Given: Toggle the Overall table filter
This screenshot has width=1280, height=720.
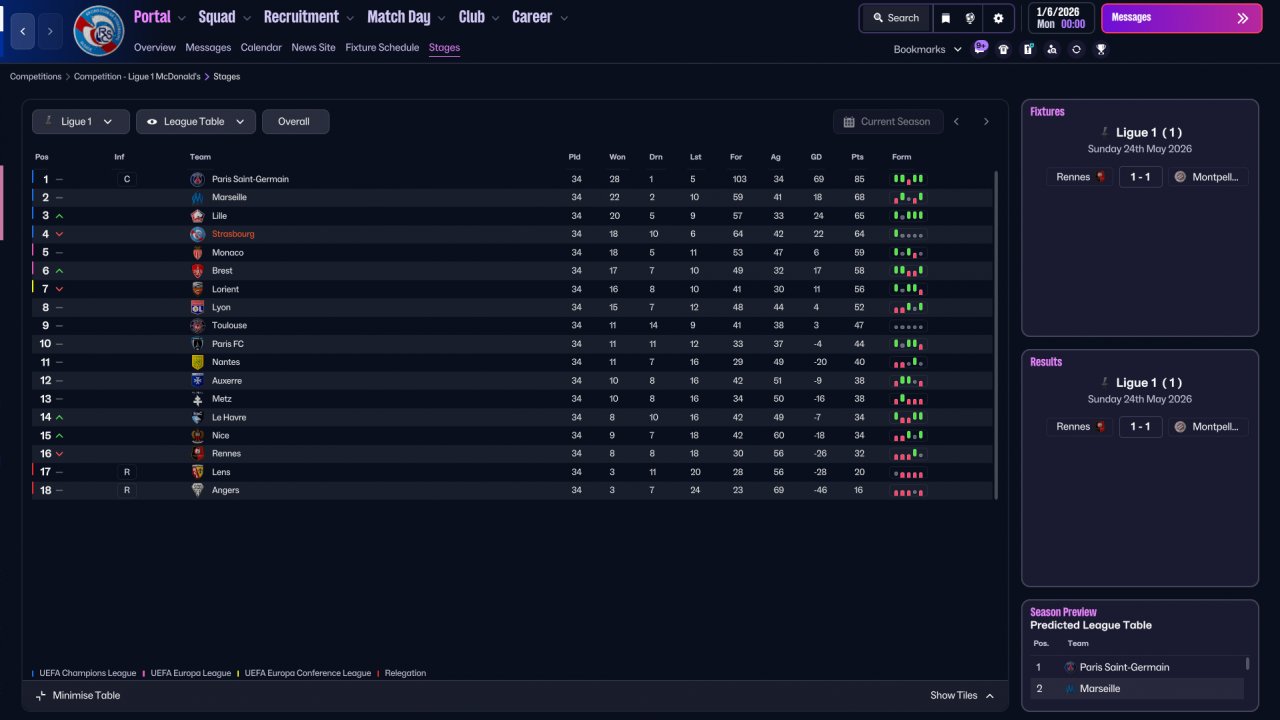Looking at the screenshot, I should 295,122.
